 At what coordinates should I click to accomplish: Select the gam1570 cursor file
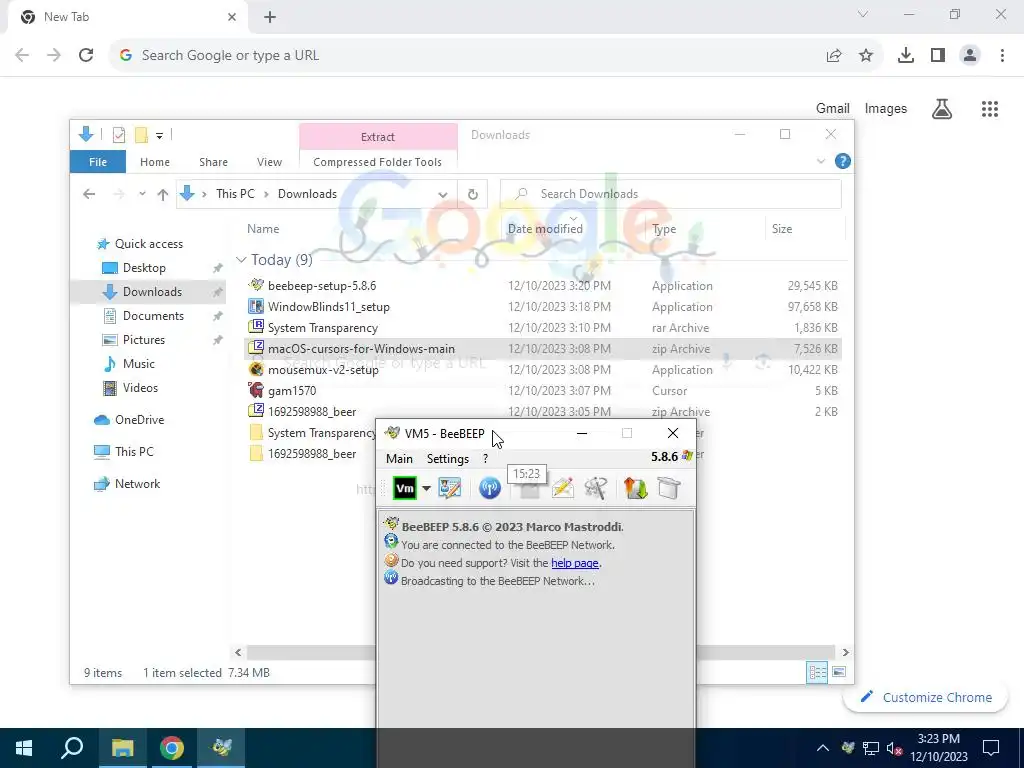pos(292,391)
